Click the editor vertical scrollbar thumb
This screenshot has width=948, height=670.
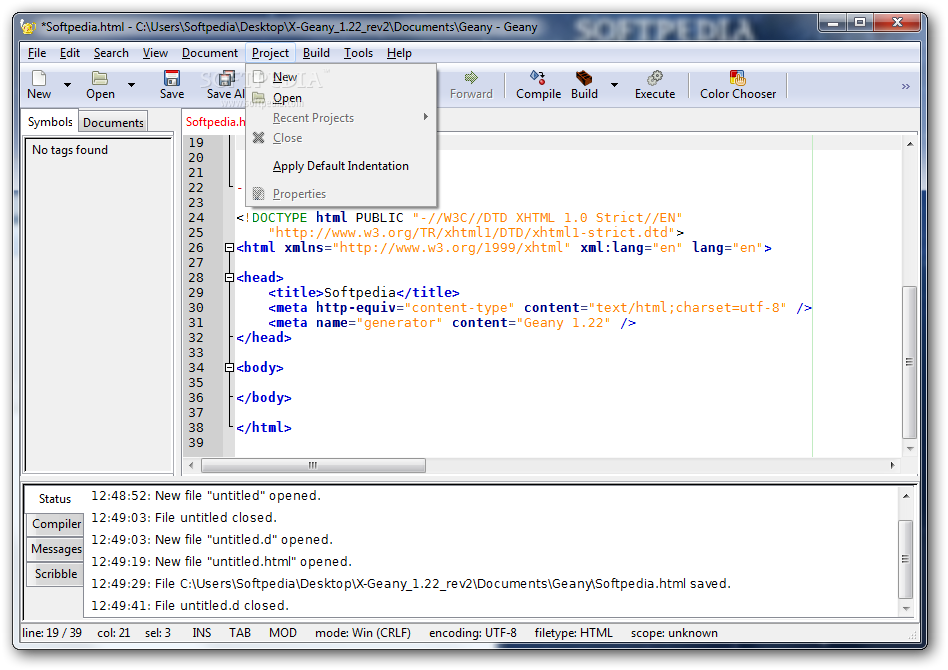909,362
